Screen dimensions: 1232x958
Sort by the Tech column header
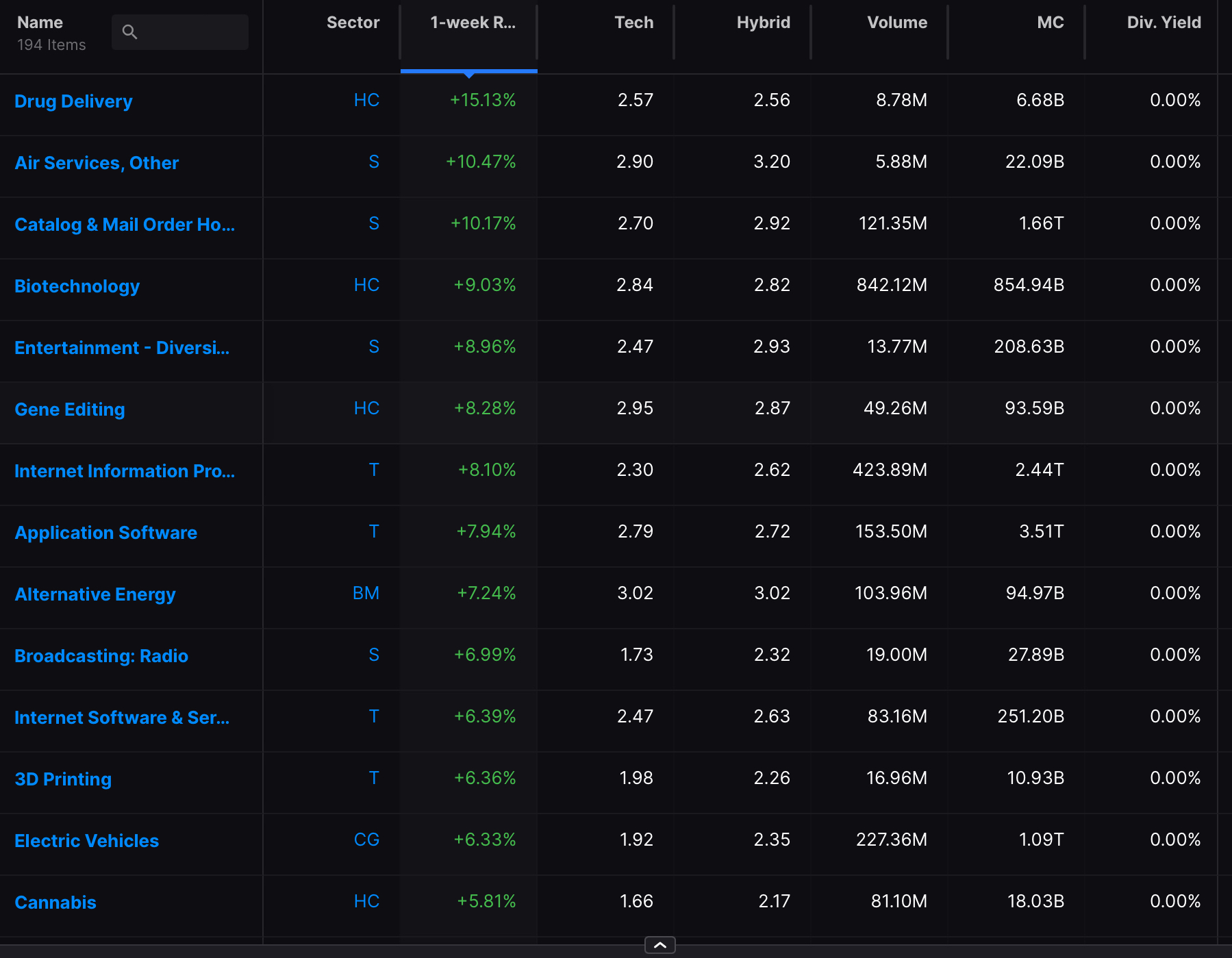pos(633,23)
